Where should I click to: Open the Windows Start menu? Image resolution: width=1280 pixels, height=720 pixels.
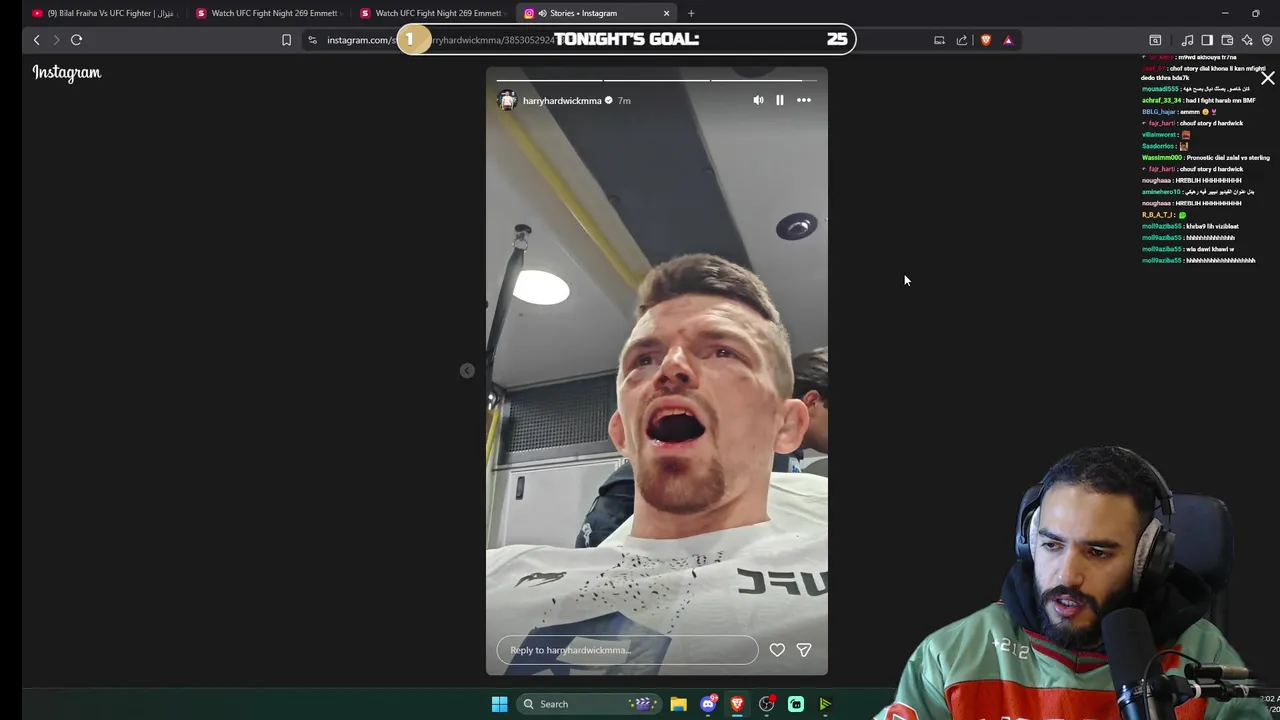click(499, 704)
